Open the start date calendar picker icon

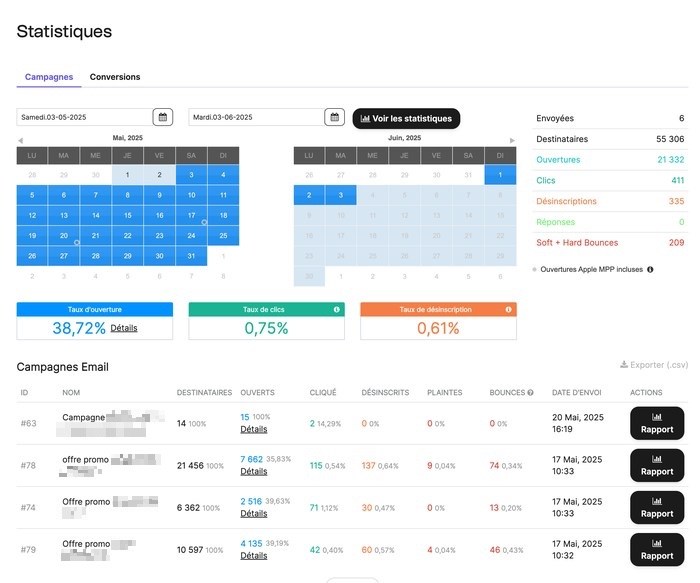[163, 117]
